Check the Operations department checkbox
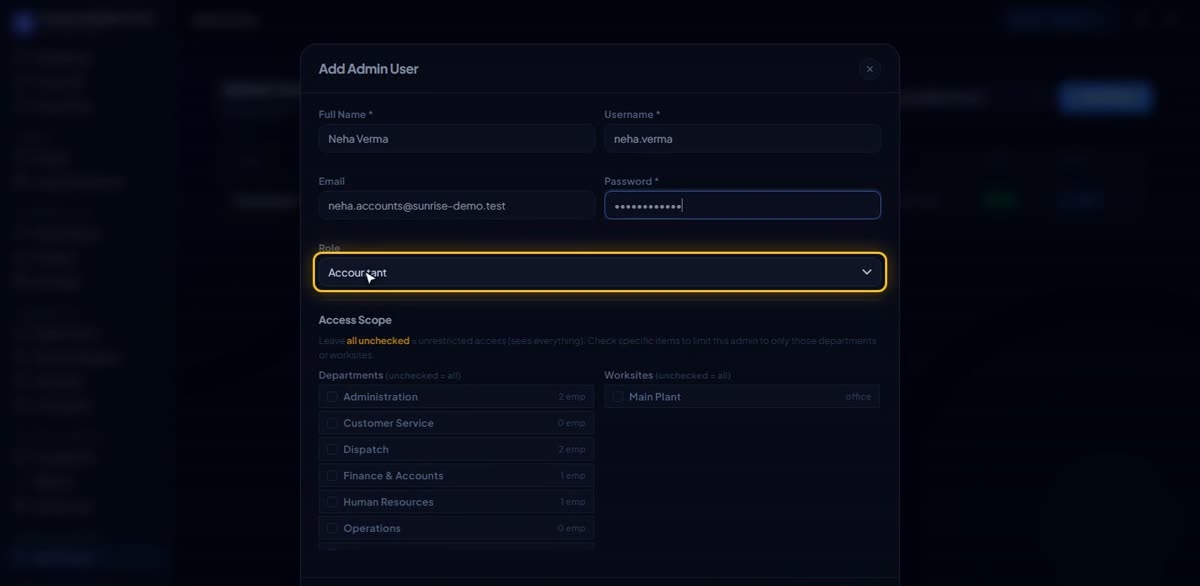The width and height of the screenshot is (1200, 586). pos(332,528)
